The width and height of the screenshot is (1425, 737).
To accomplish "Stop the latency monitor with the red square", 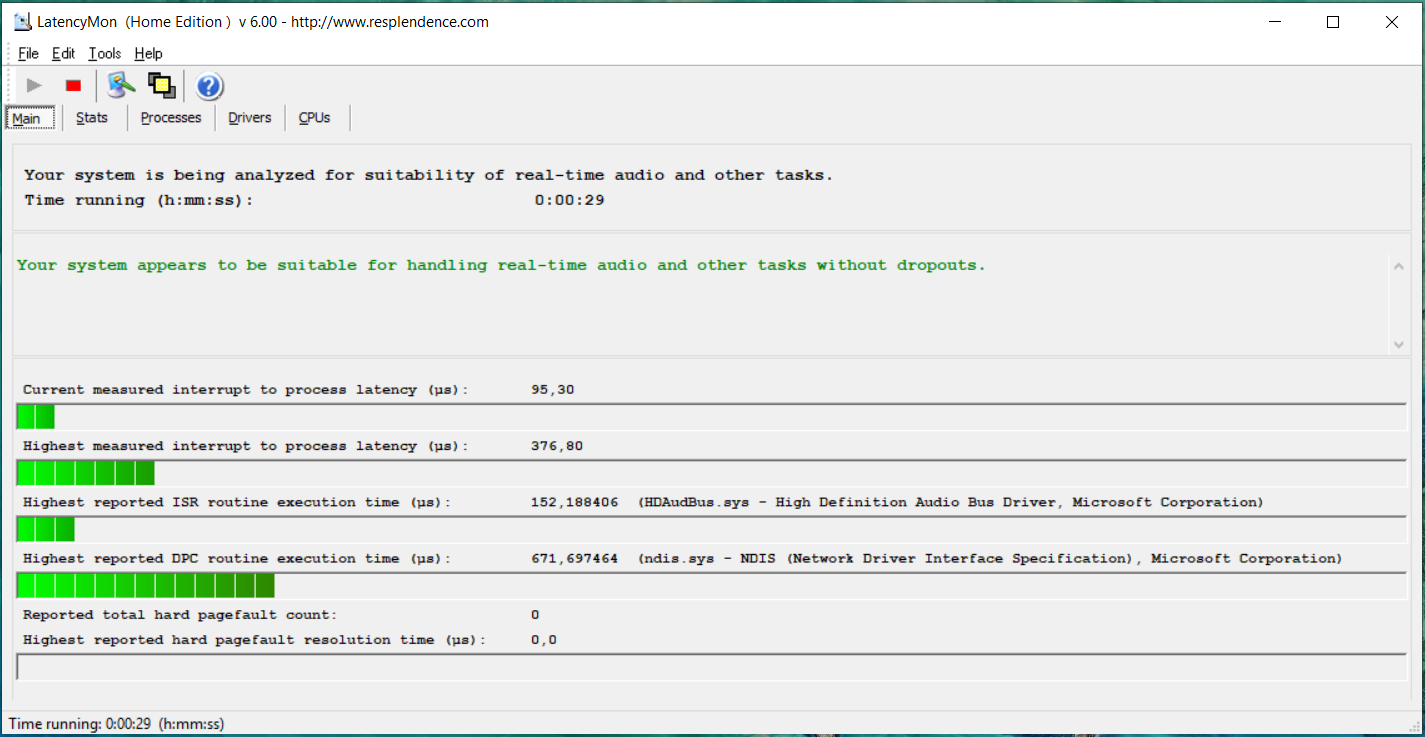I will (x=73, y=86).
